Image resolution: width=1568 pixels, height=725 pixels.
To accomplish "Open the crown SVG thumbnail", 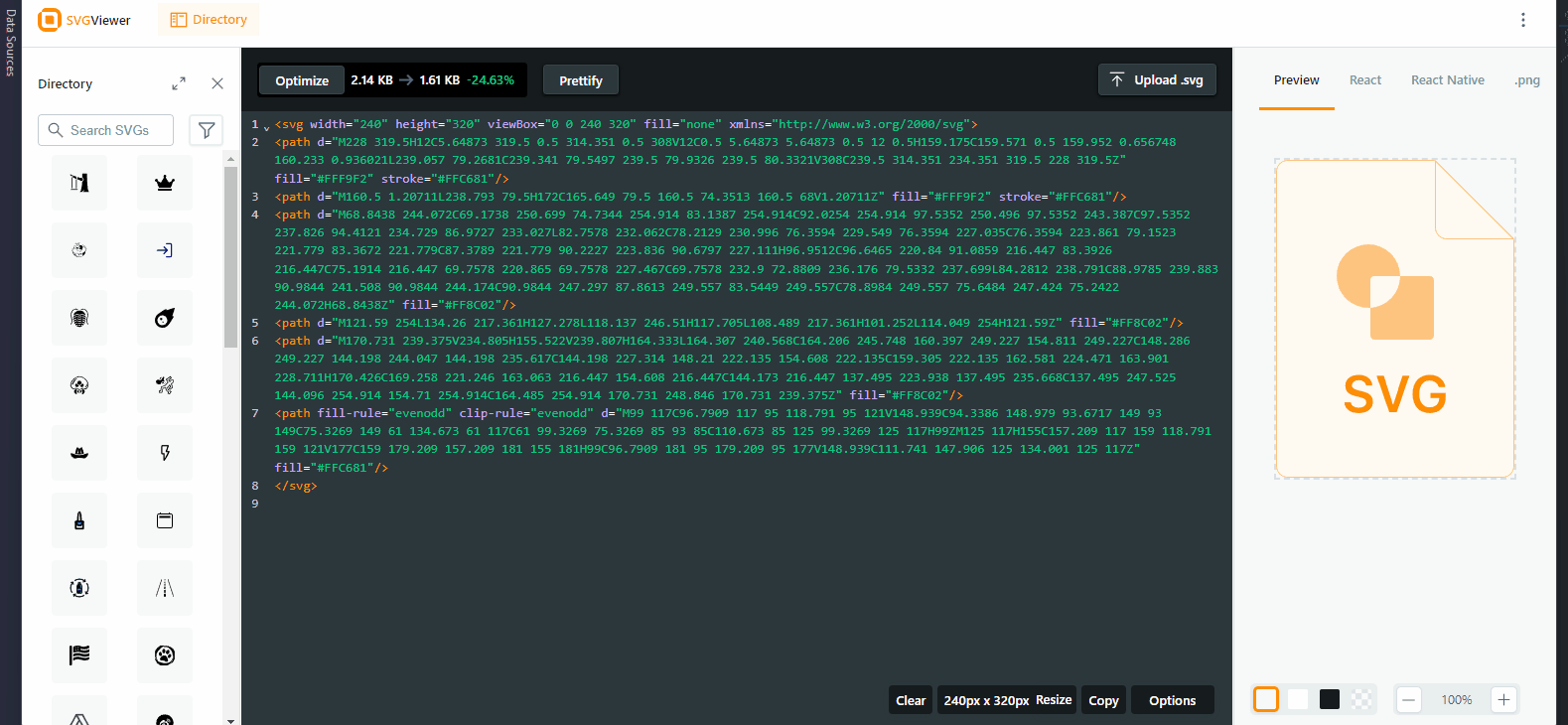I will click(x=165, y=183).
